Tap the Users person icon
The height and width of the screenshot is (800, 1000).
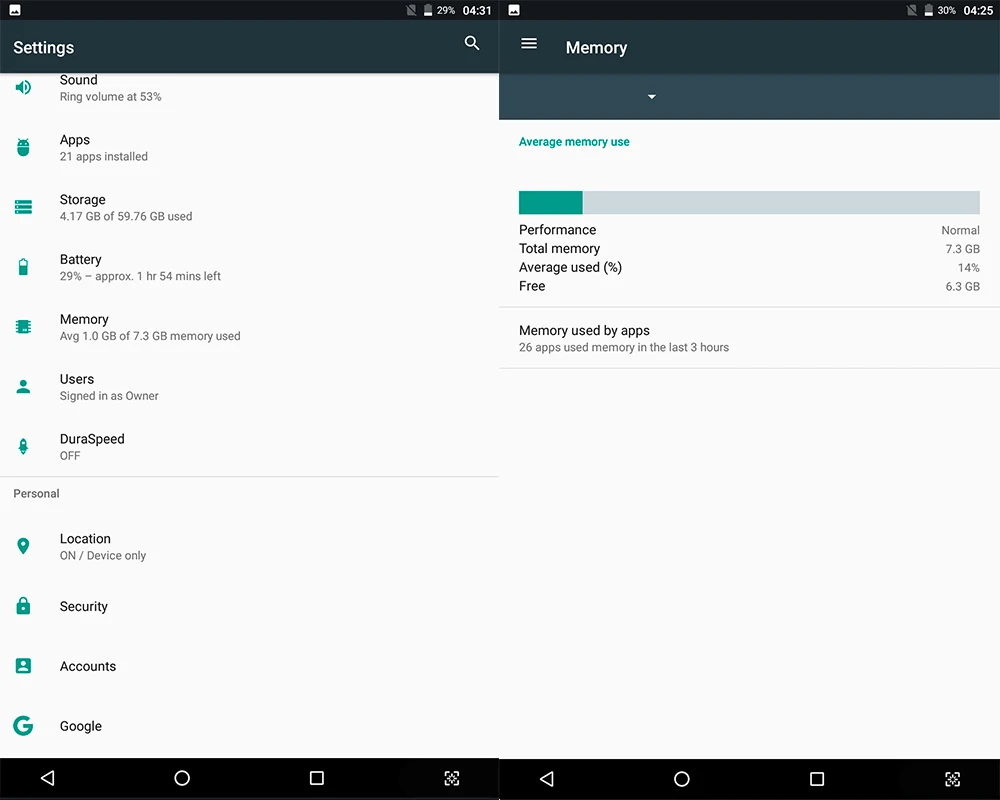tap(23, 387)
